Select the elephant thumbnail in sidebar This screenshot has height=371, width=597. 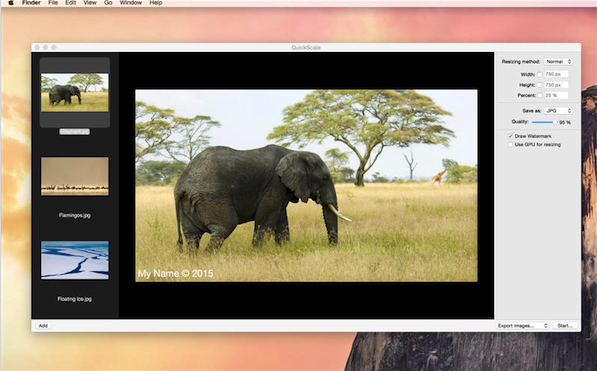[x=75, y=93]
